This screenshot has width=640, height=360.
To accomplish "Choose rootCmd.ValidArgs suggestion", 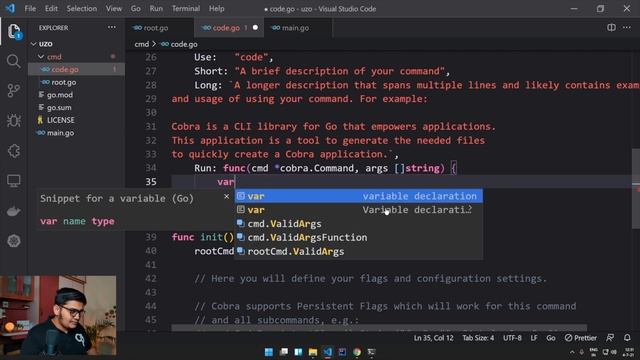I will 358,251.
